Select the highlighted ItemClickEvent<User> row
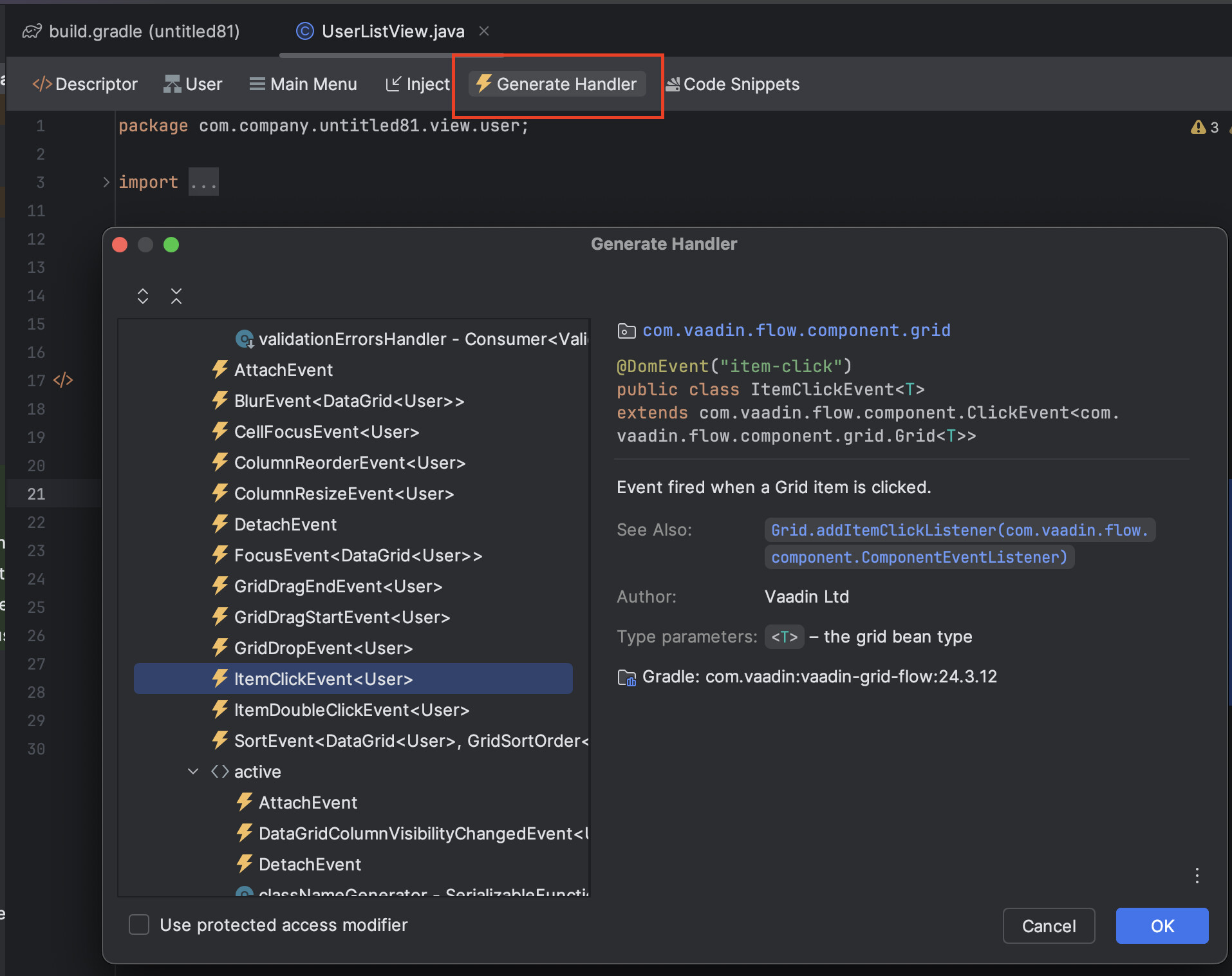1232x976 pixels. pos(353,679)
